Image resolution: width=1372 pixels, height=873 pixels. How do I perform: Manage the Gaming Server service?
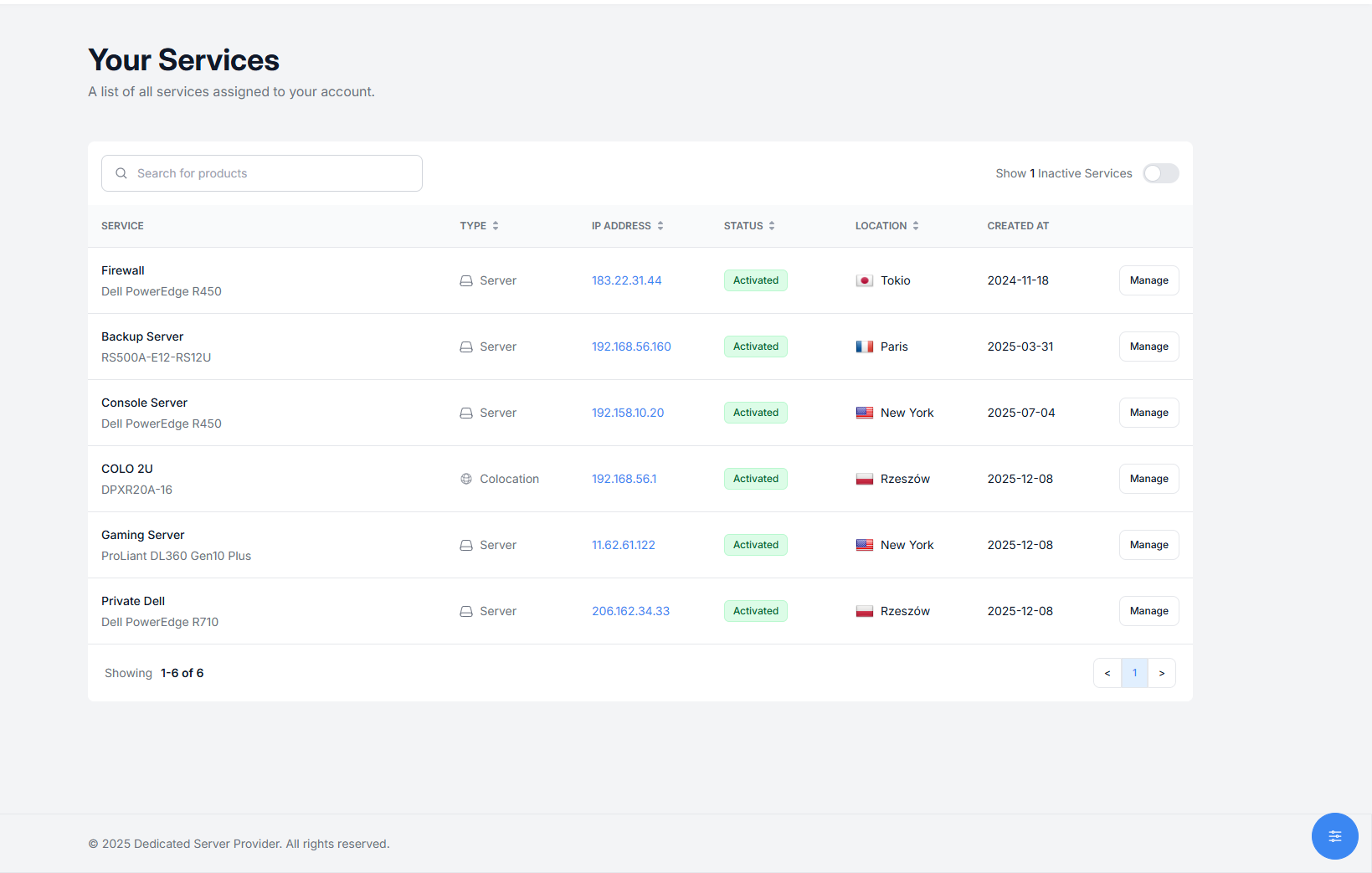click(1148, 545)
